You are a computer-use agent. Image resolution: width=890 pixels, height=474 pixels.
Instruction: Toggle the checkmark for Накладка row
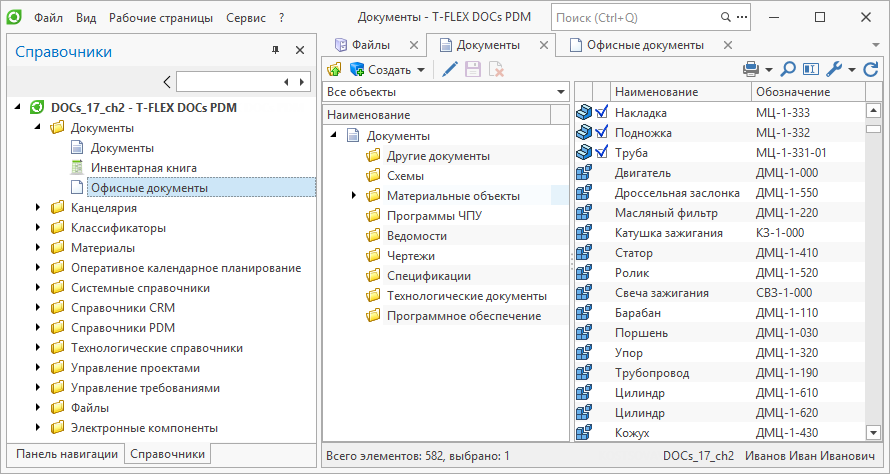(602, 112)
